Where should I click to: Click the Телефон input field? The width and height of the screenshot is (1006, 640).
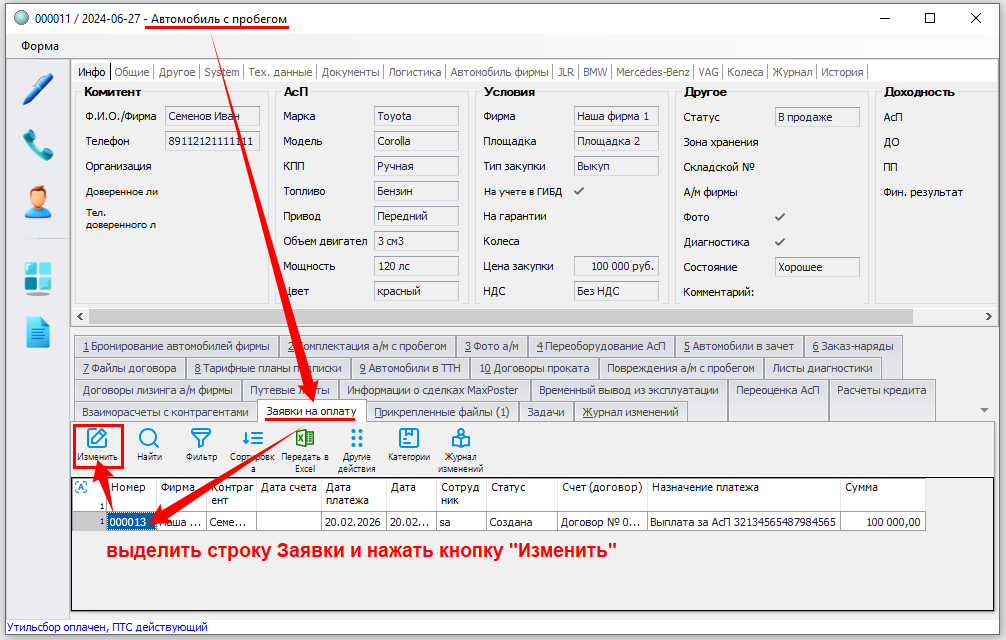212,142
